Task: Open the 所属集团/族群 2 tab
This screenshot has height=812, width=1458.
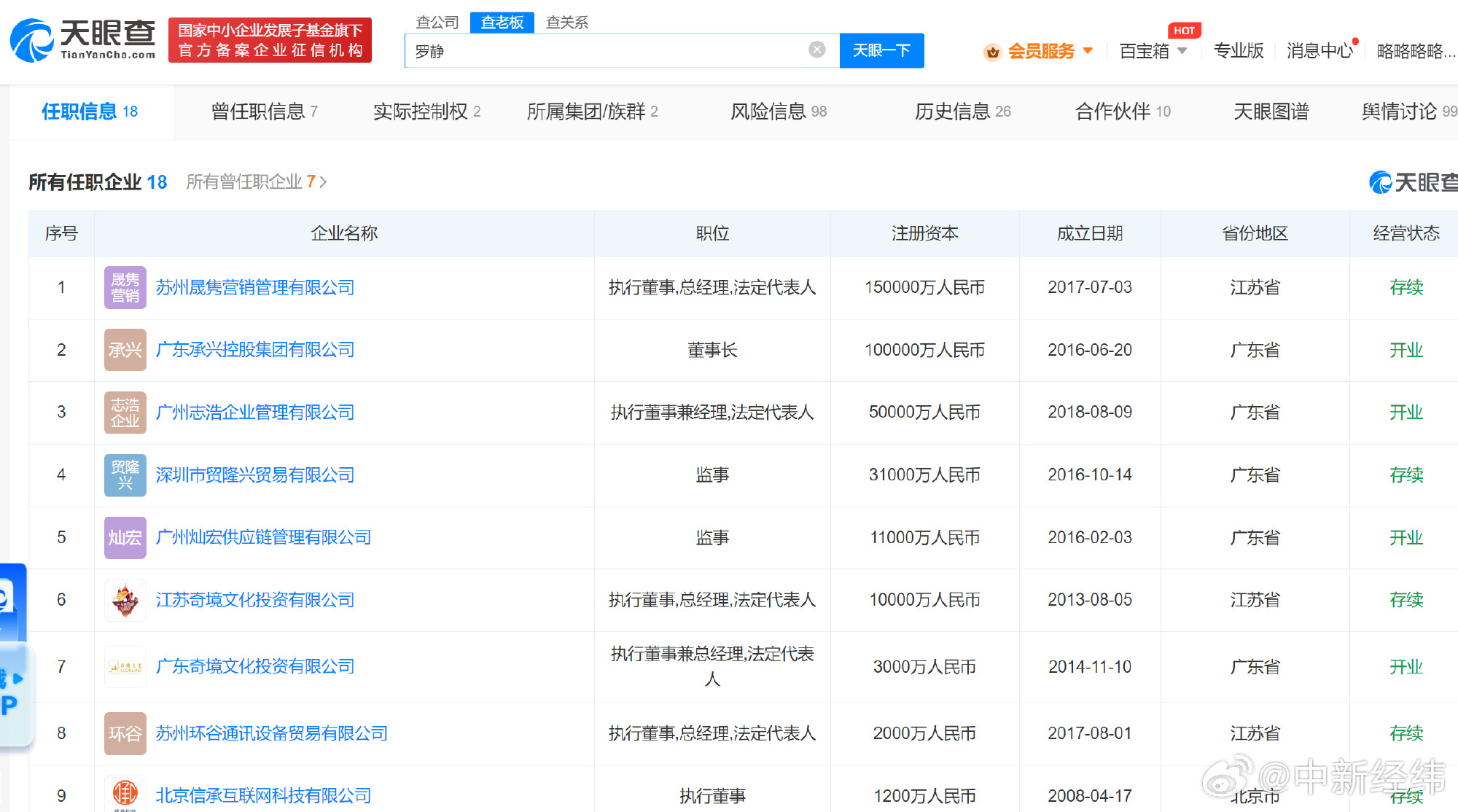Action: pos(593,112)
